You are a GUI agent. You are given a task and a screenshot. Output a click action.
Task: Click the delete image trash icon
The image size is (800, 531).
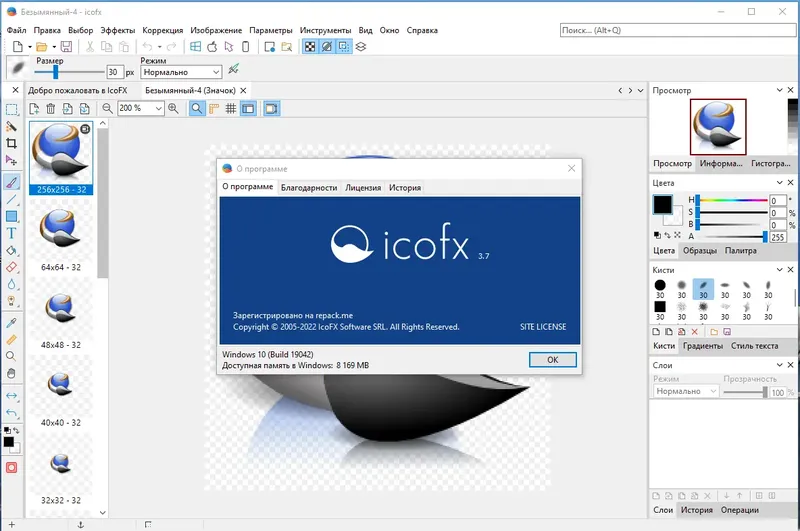pos(51,109)
